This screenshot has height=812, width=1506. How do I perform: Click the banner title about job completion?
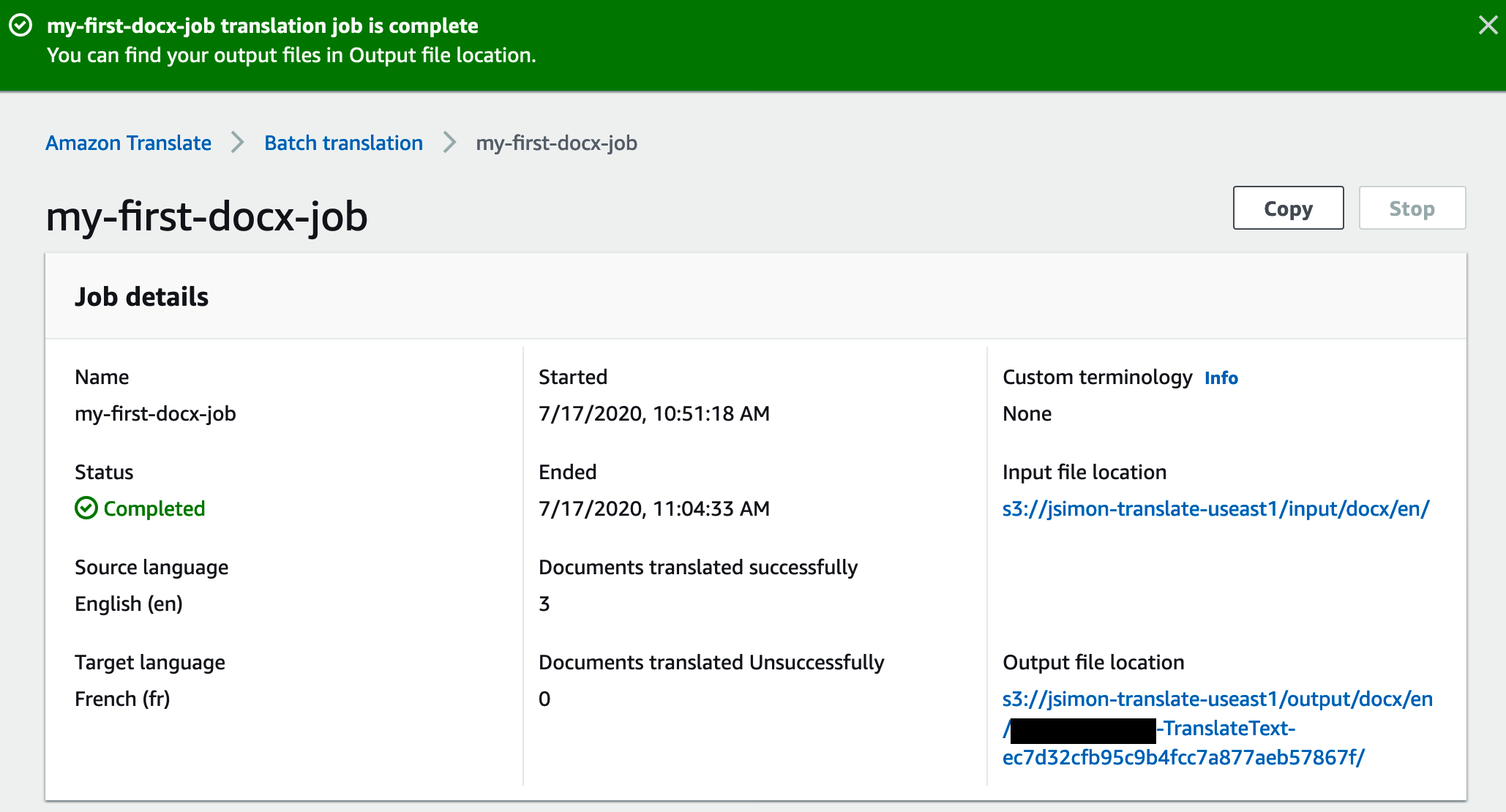(262, 26)
